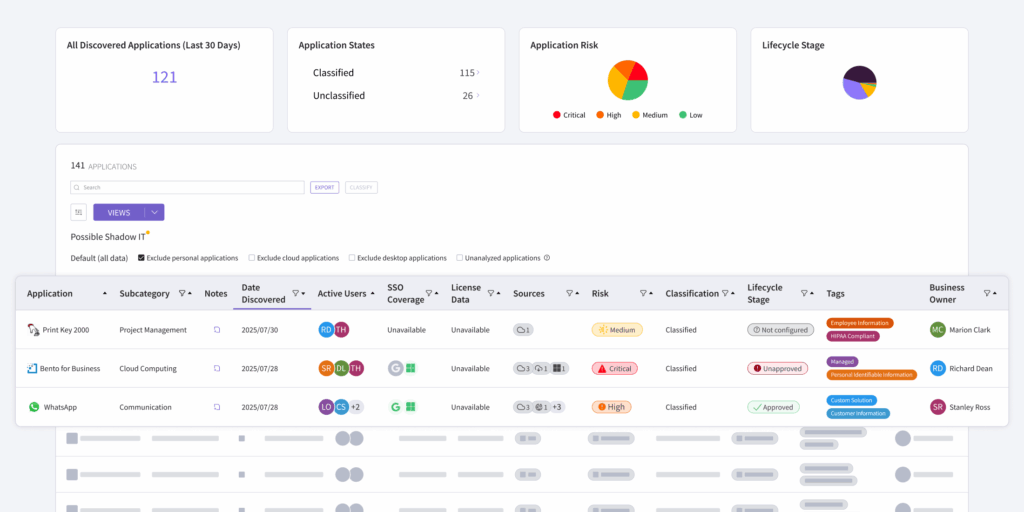Enable Exclude cloud applications checkbox

pos(251,258)
